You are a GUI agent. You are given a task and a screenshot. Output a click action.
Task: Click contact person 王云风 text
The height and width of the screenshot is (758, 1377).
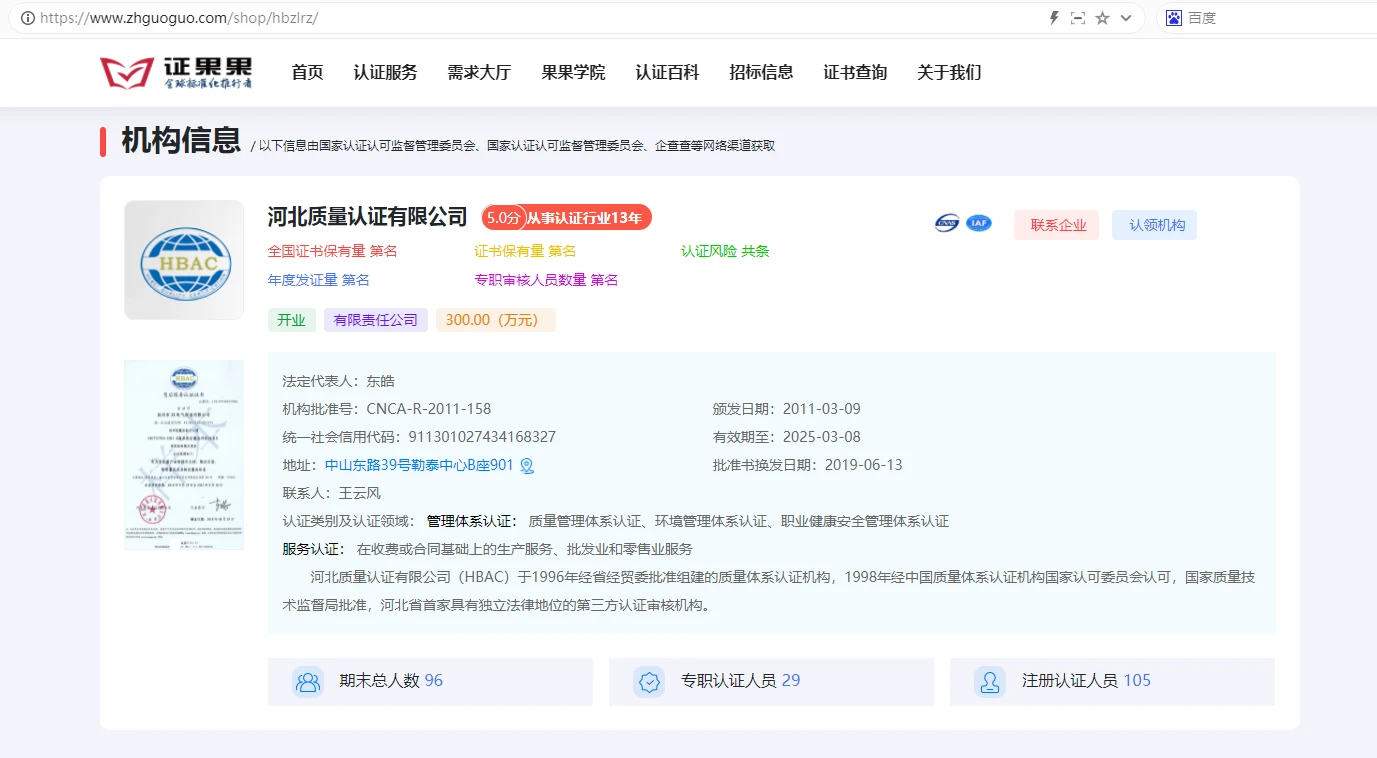pos(360,493)
